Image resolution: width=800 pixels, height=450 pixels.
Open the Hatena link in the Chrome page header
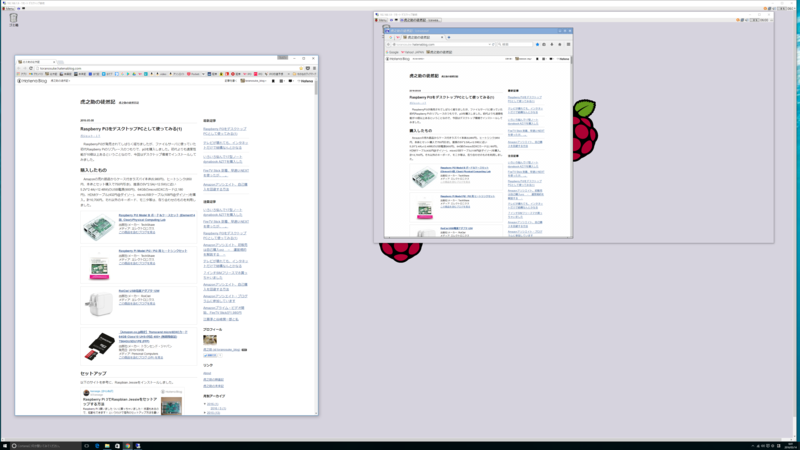coord(305,81)
